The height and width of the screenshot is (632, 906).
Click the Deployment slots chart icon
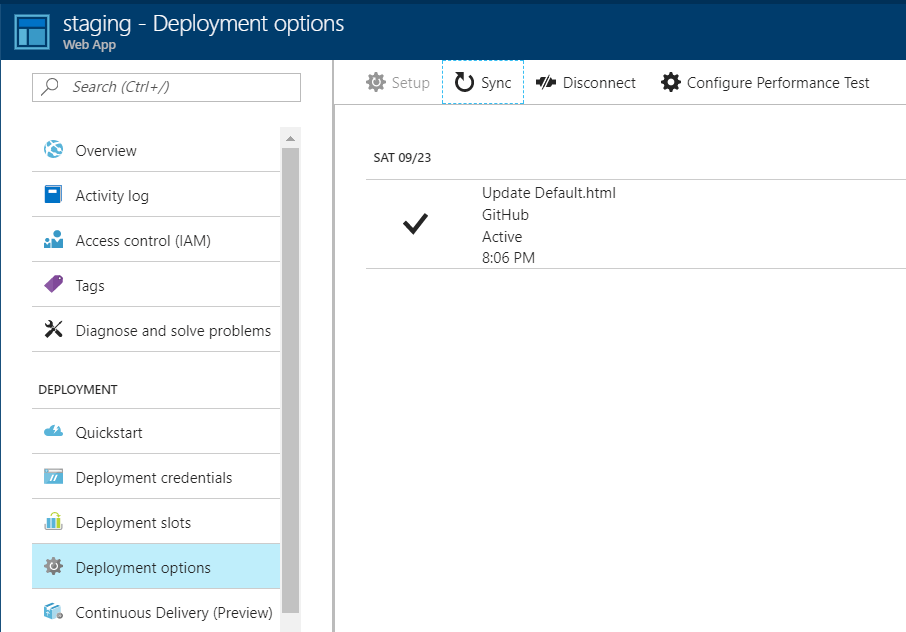[54, 522]
